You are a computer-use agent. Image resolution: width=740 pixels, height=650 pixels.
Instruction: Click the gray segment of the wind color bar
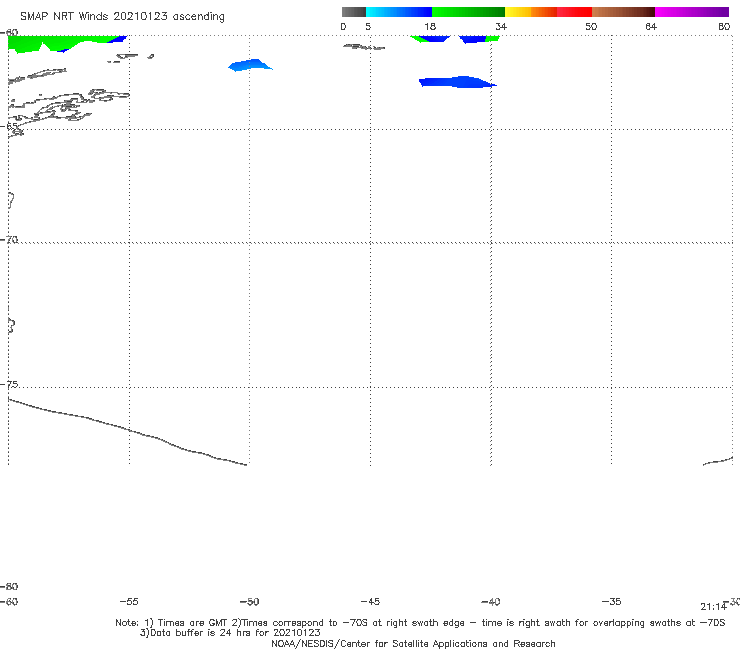(x=354, y=12)
